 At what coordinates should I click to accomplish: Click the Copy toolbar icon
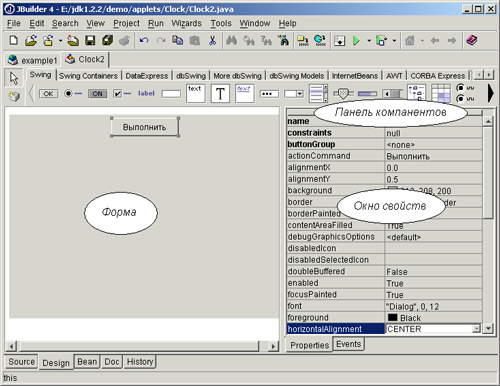[177, 41]
